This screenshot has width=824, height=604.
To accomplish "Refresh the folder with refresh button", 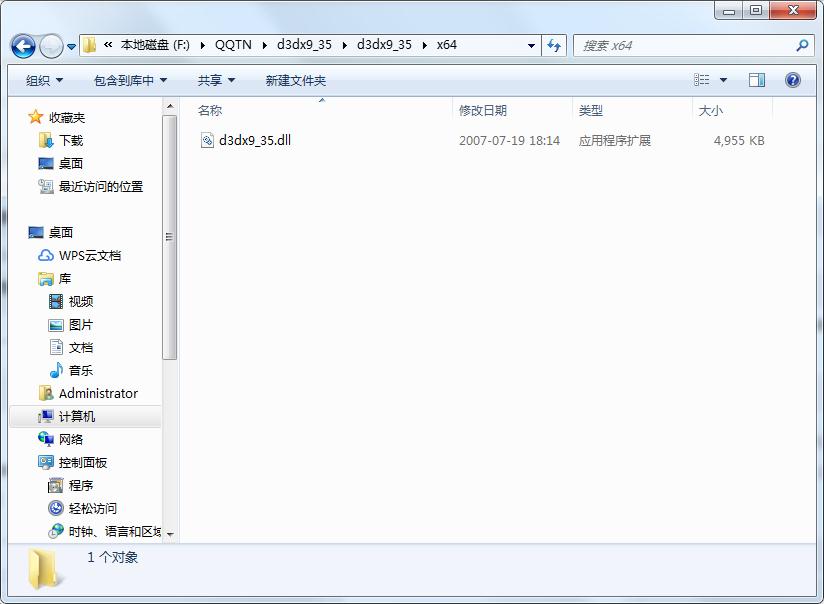I will 554,46.
